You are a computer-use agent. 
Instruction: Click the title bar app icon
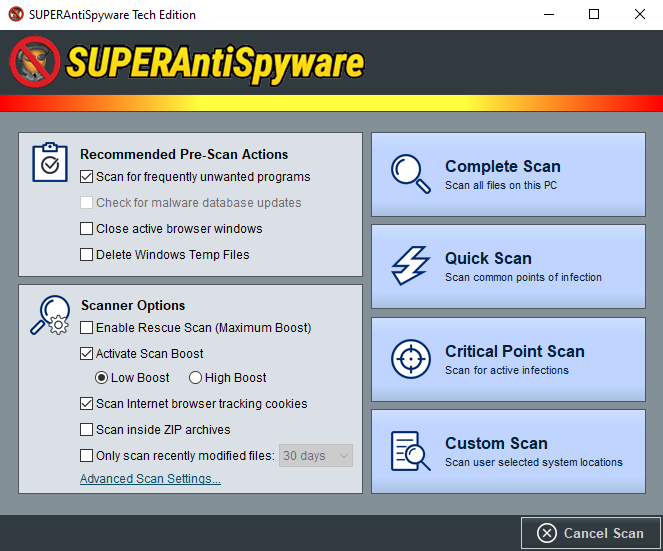(x=15, y=15)
